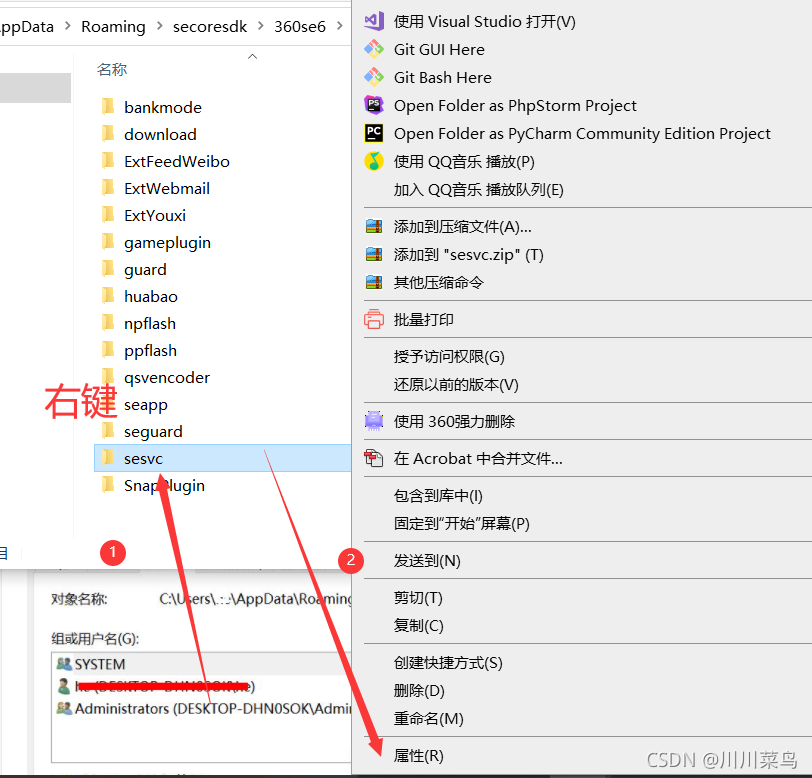The image size is (812, 778).
Task: Expand breadcrumb chevron after AppData
Action: [67, 25]
